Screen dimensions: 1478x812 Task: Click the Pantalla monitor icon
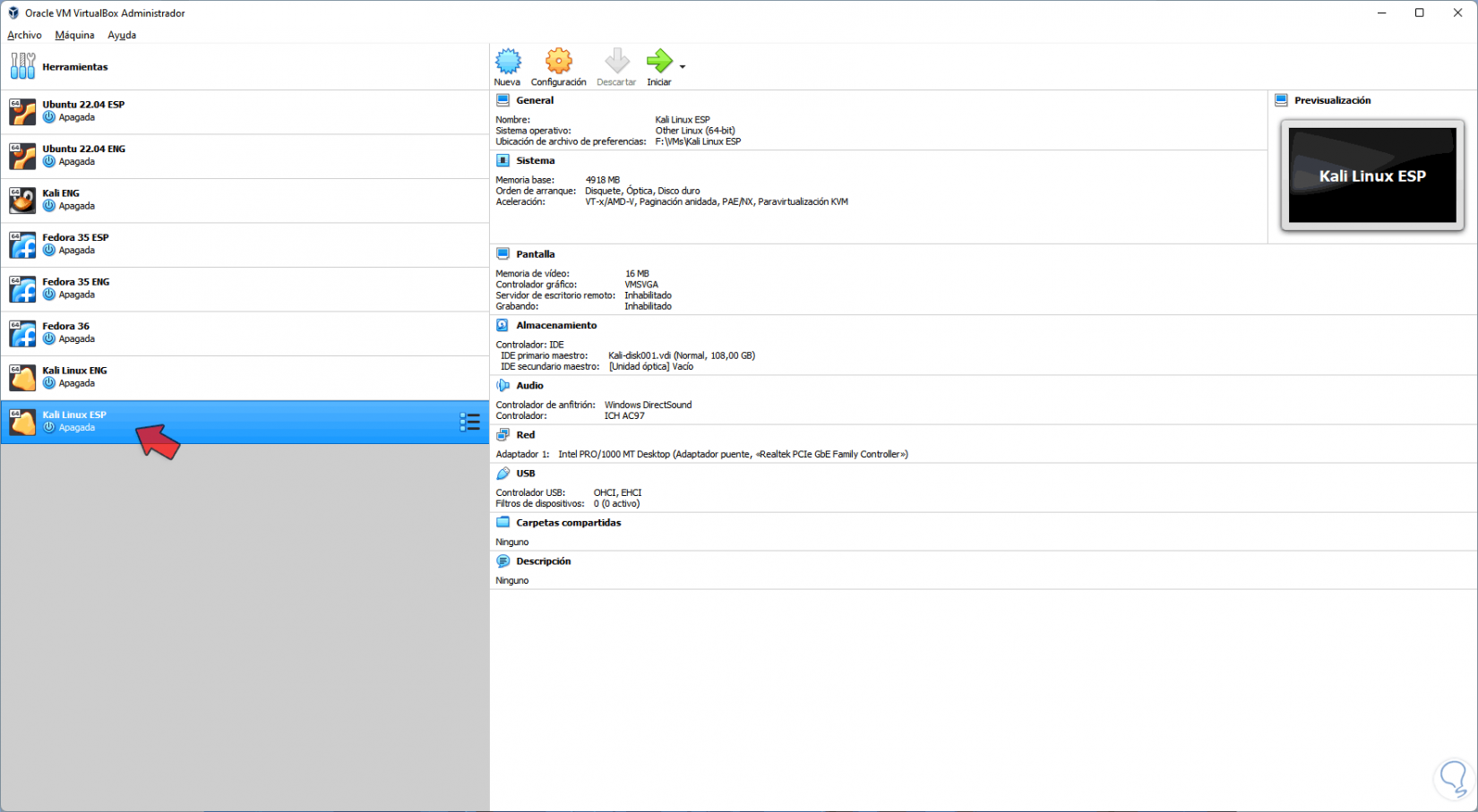[503, 254]
